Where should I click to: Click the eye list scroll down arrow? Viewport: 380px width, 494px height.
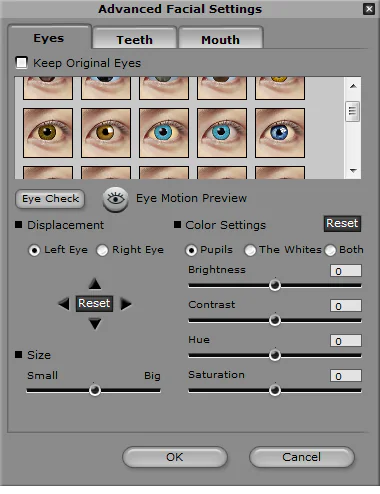pyautogui.click(x=353, y=171)
